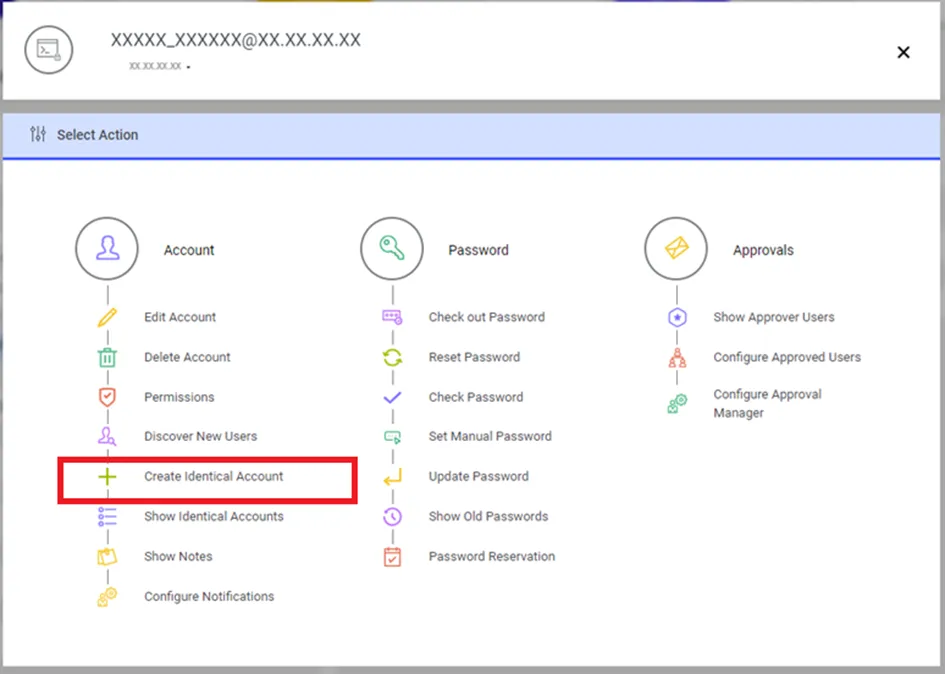The width and height of the screenshot is (945, 674).
Task: Open Configure Notifications
Action: [209, 597]
